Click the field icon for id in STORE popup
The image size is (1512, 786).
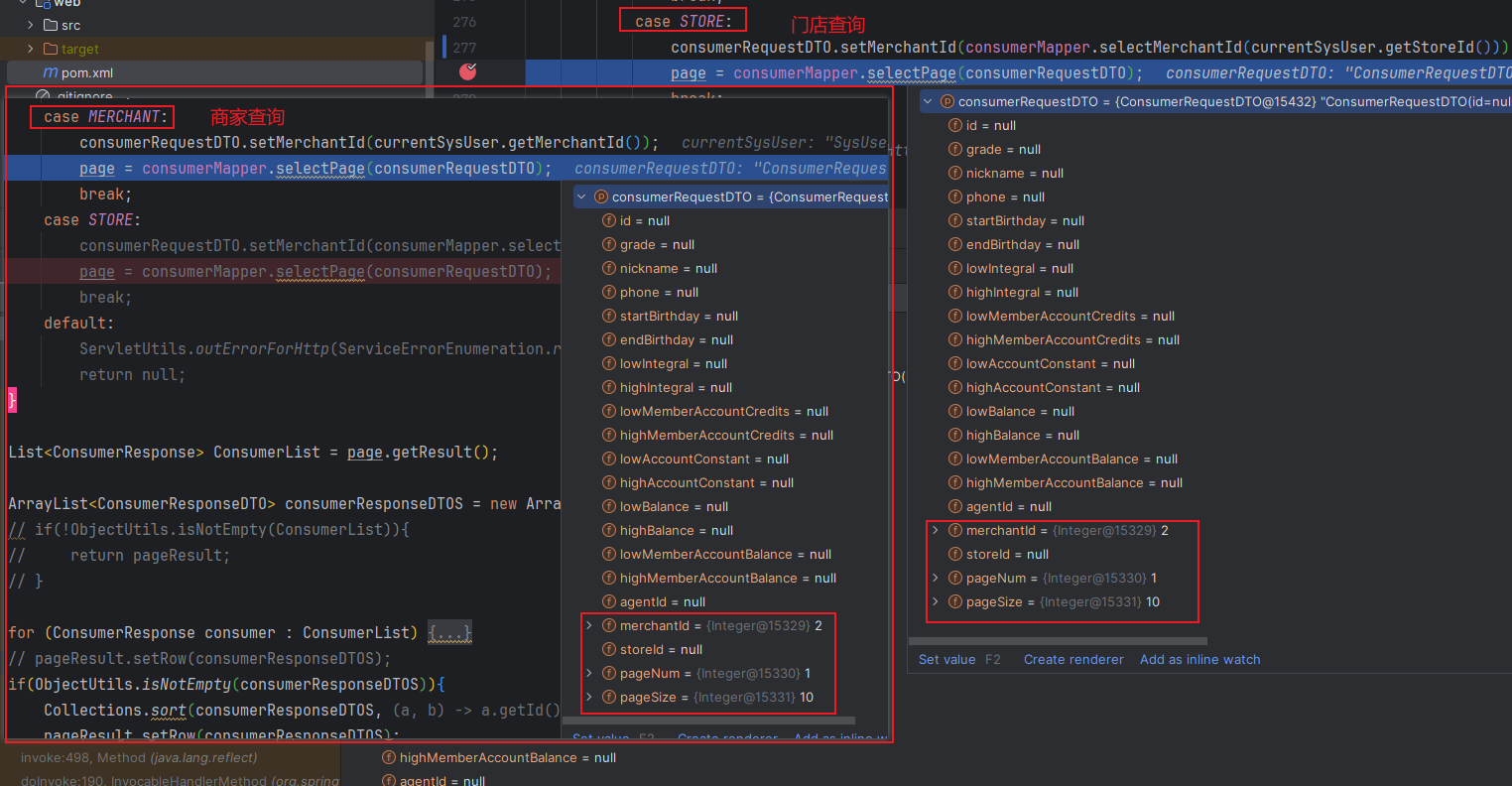pos(956,125)
